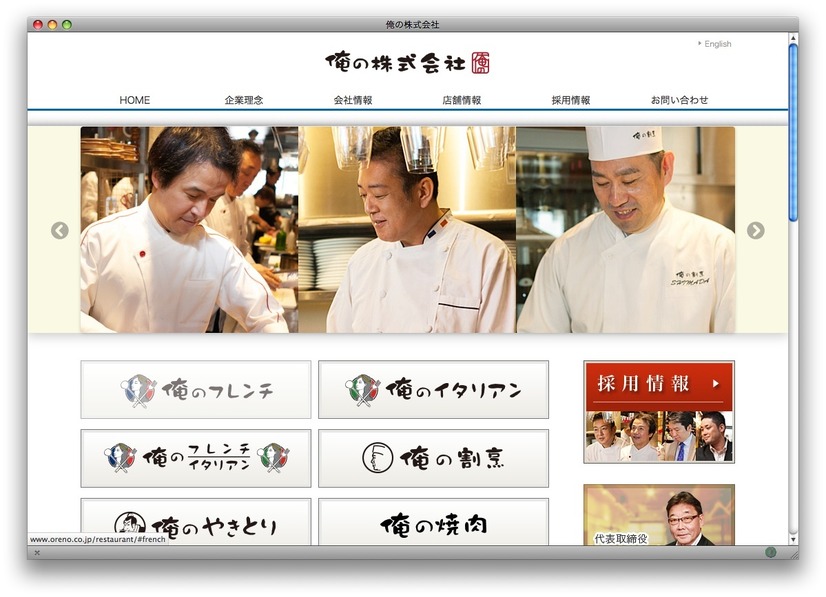Click the scrollbar up arrow
Screen dimensions: 826x597
pyautogui.click(x=793, y=38)
